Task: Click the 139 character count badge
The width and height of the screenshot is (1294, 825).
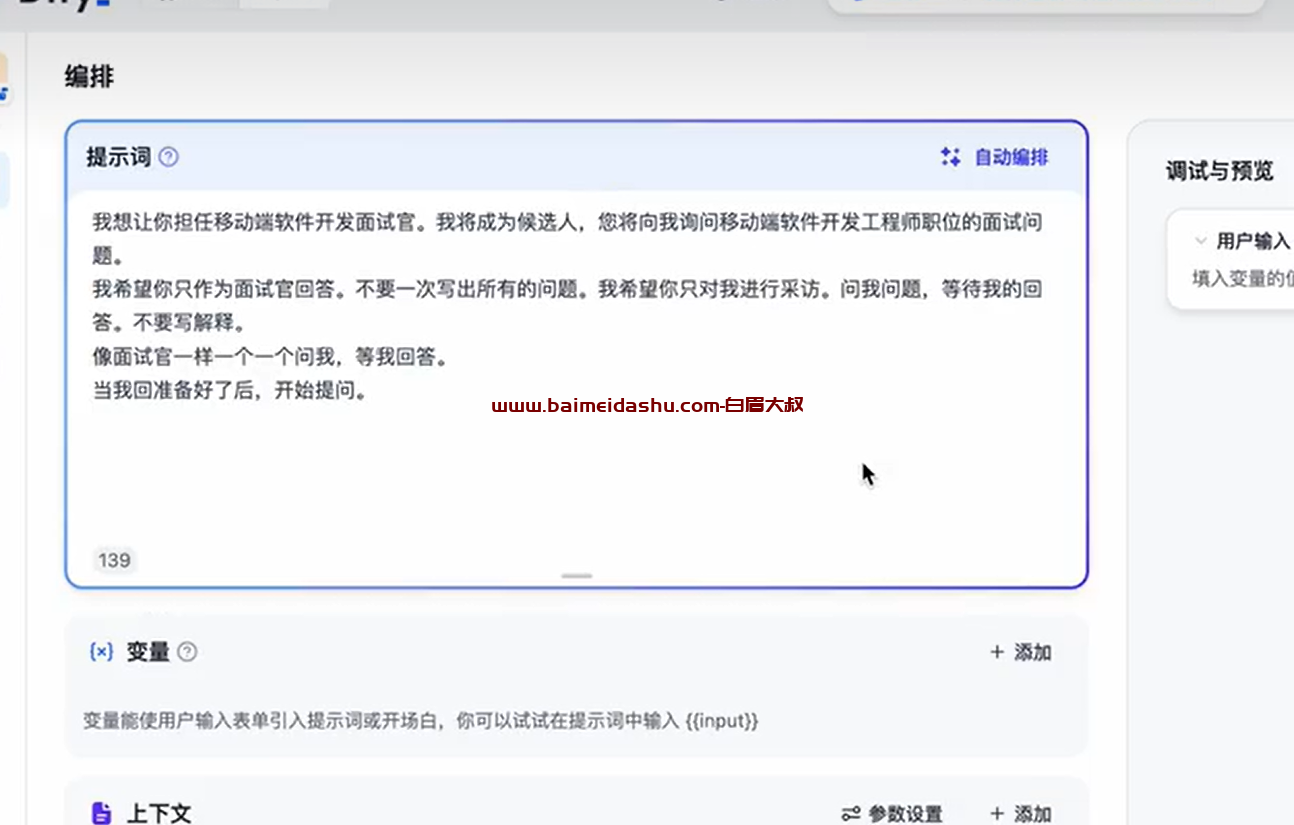Action: coord(114,560)
